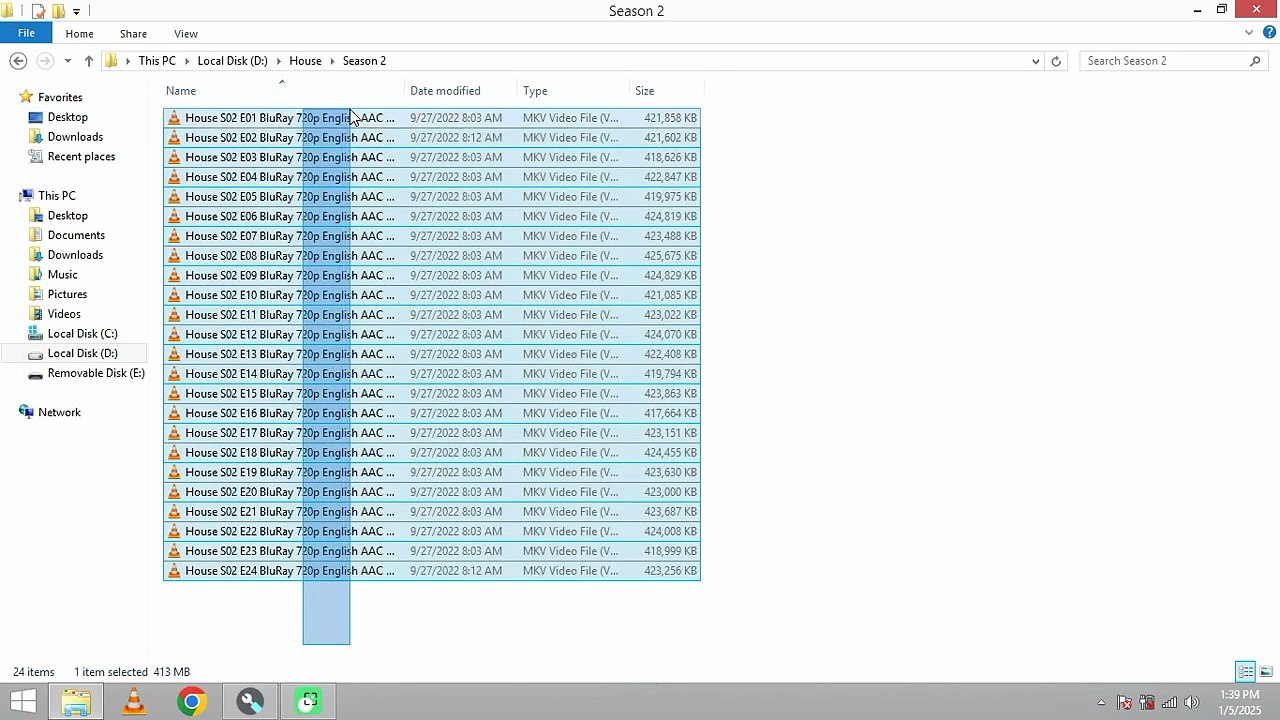Open the File tab
Image resolution: width=1280 pixels, height=720 pixels.
[x=26, y=33]
